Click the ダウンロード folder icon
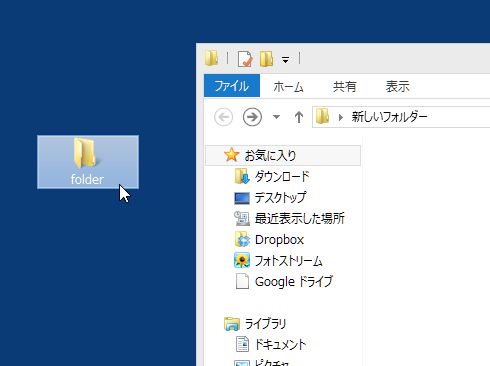Image resolution: width=490 pixels, height=366 pixels. [x=242, y=176]
